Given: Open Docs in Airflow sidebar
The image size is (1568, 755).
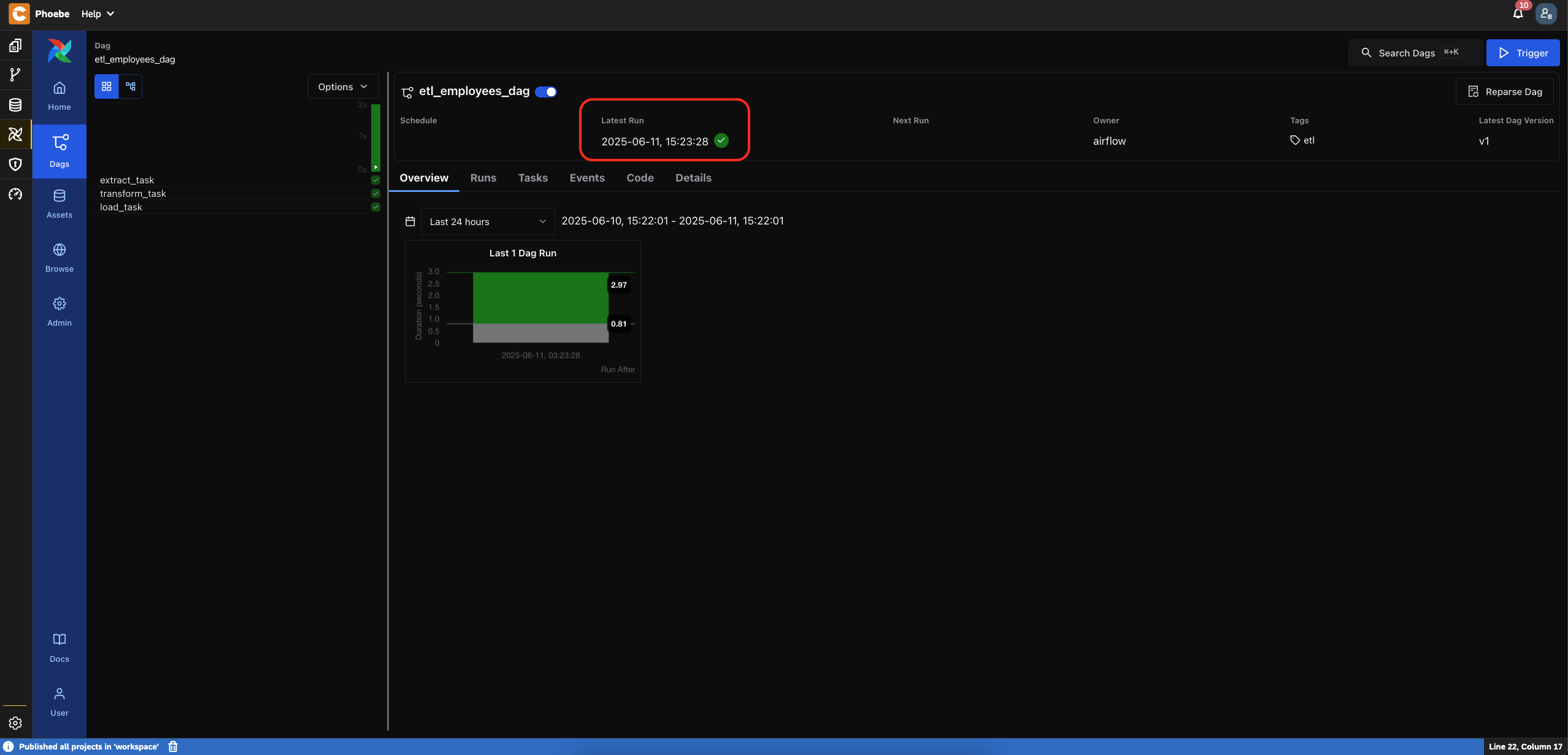Looking at the screenshot, I should [60, 648].
